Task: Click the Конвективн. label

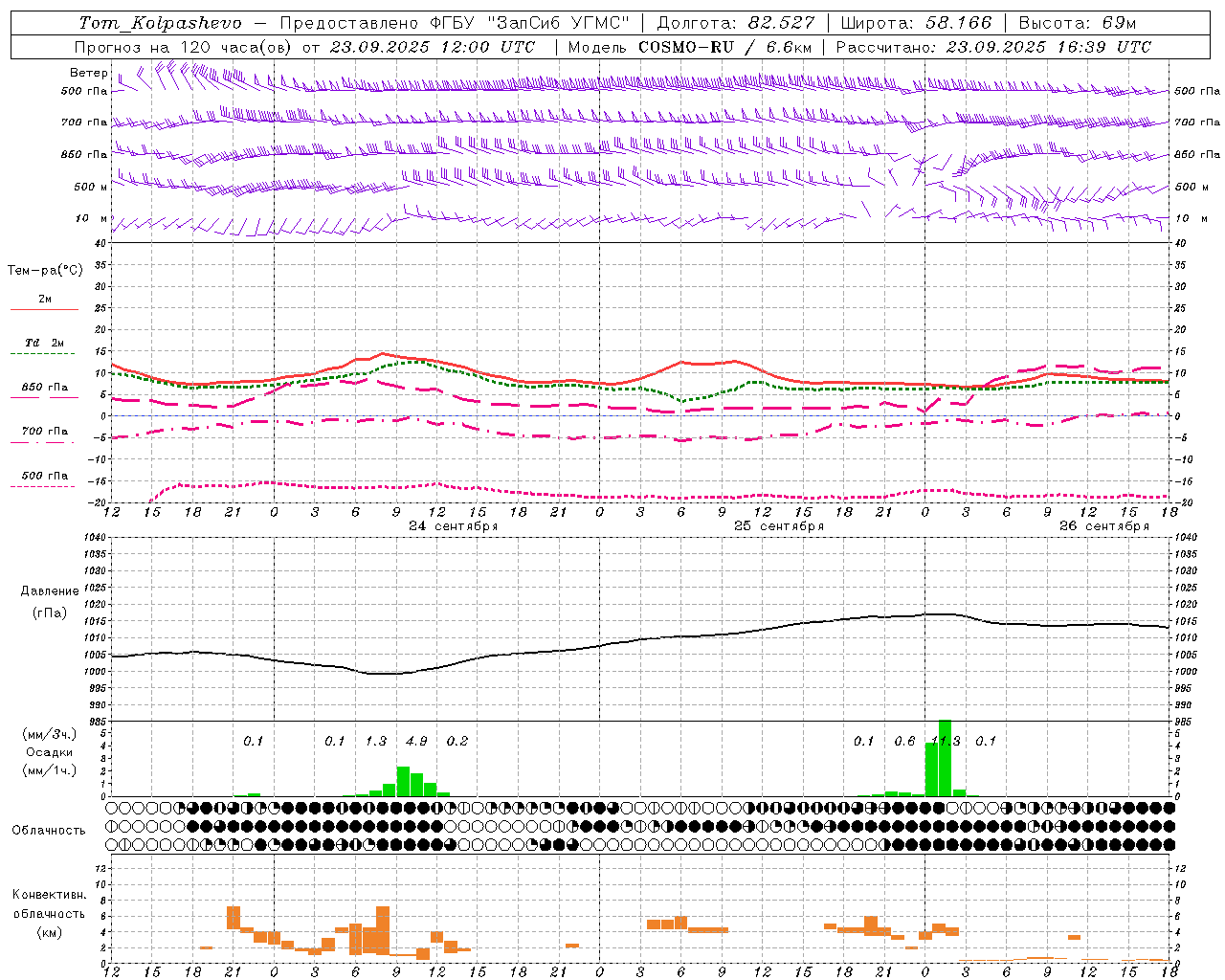Action: point(49,895)
